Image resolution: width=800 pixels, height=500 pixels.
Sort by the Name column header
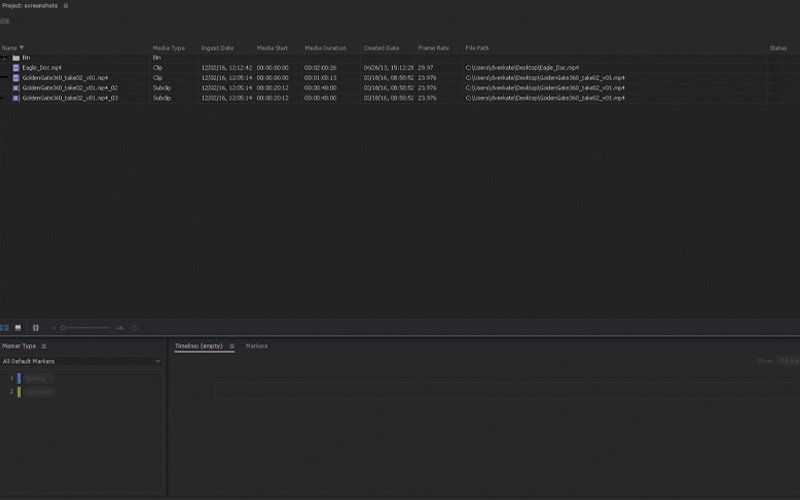pyautogui.click(x=10, y=48)
